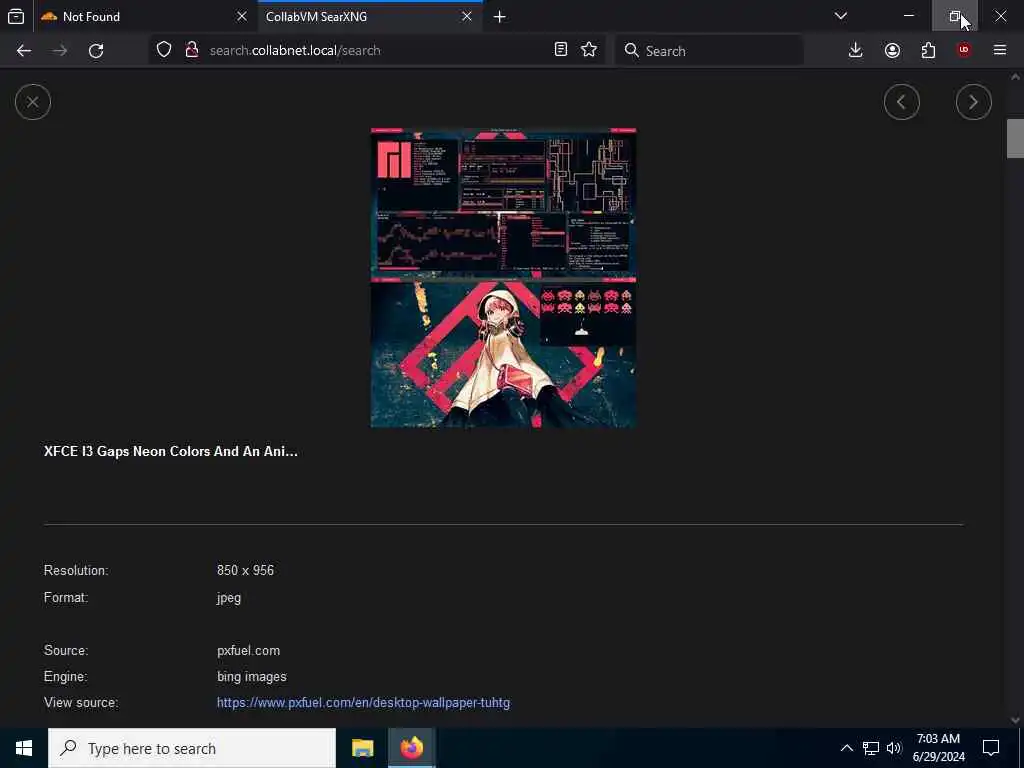This screenshot has width=1024, height=768.
Task: Open the Firefox application menu
Action: pos(1000,50)
